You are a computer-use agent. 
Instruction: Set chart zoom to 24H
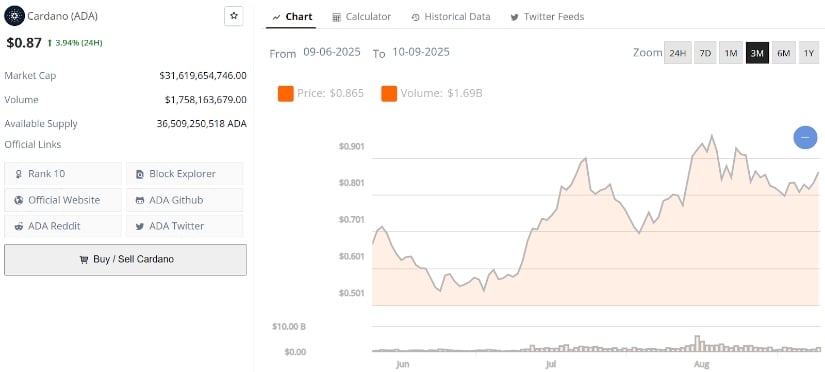pyautogui.click(x=678, y=53)
